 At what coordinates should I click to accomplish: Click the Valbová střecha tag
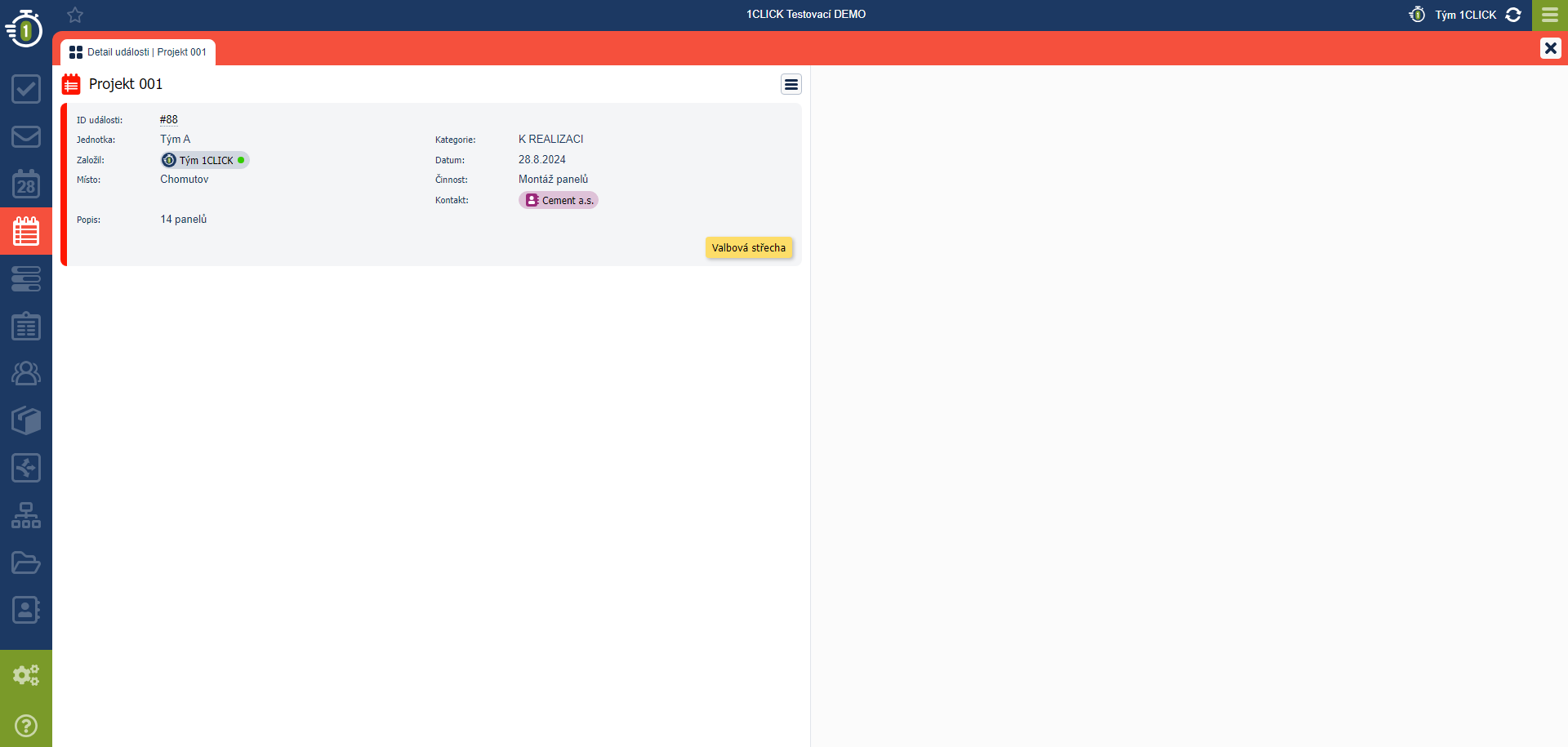(x=749, y=247)
